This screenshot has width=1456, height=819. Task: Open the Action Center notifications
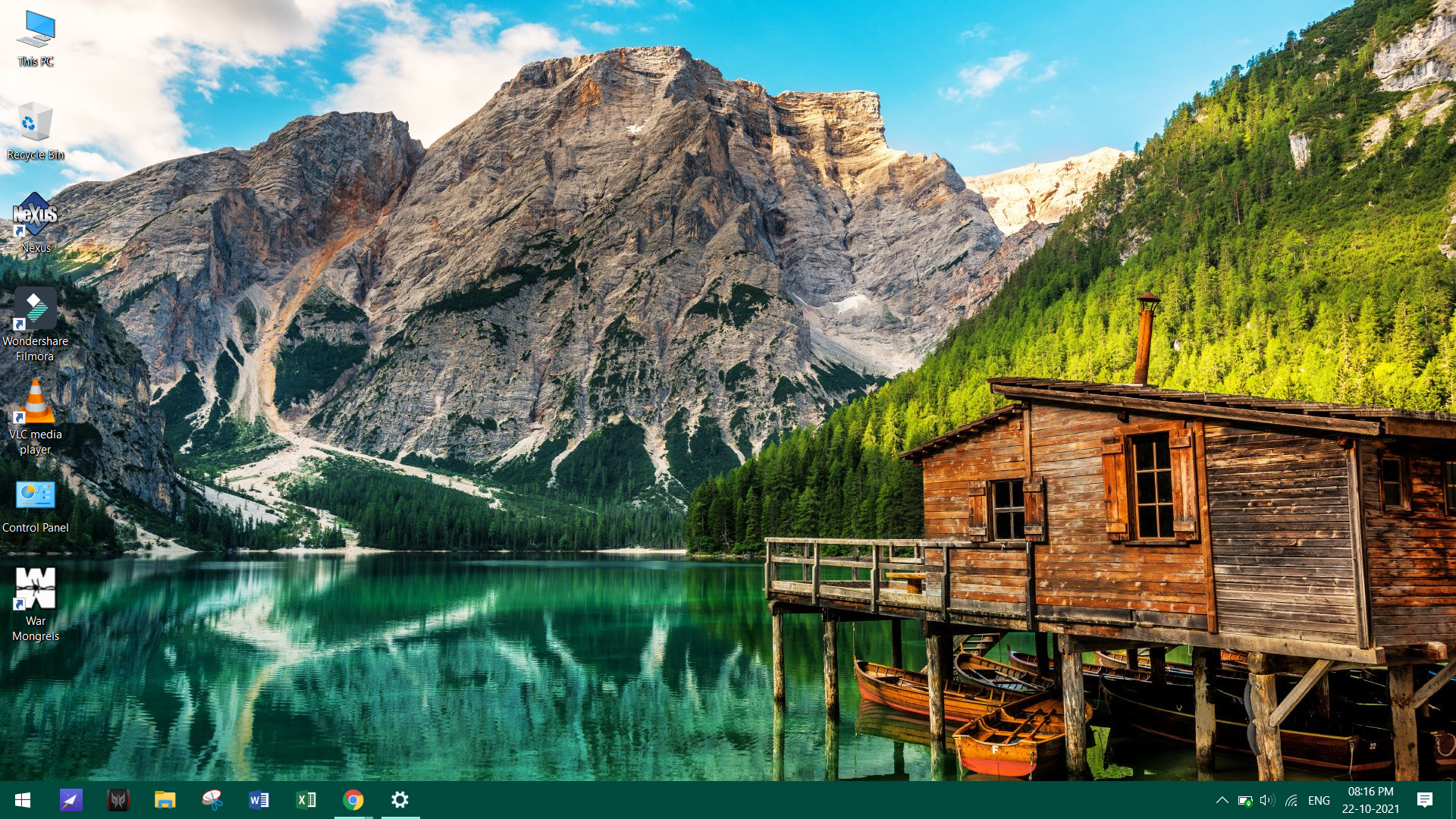tap(1424, 800)
